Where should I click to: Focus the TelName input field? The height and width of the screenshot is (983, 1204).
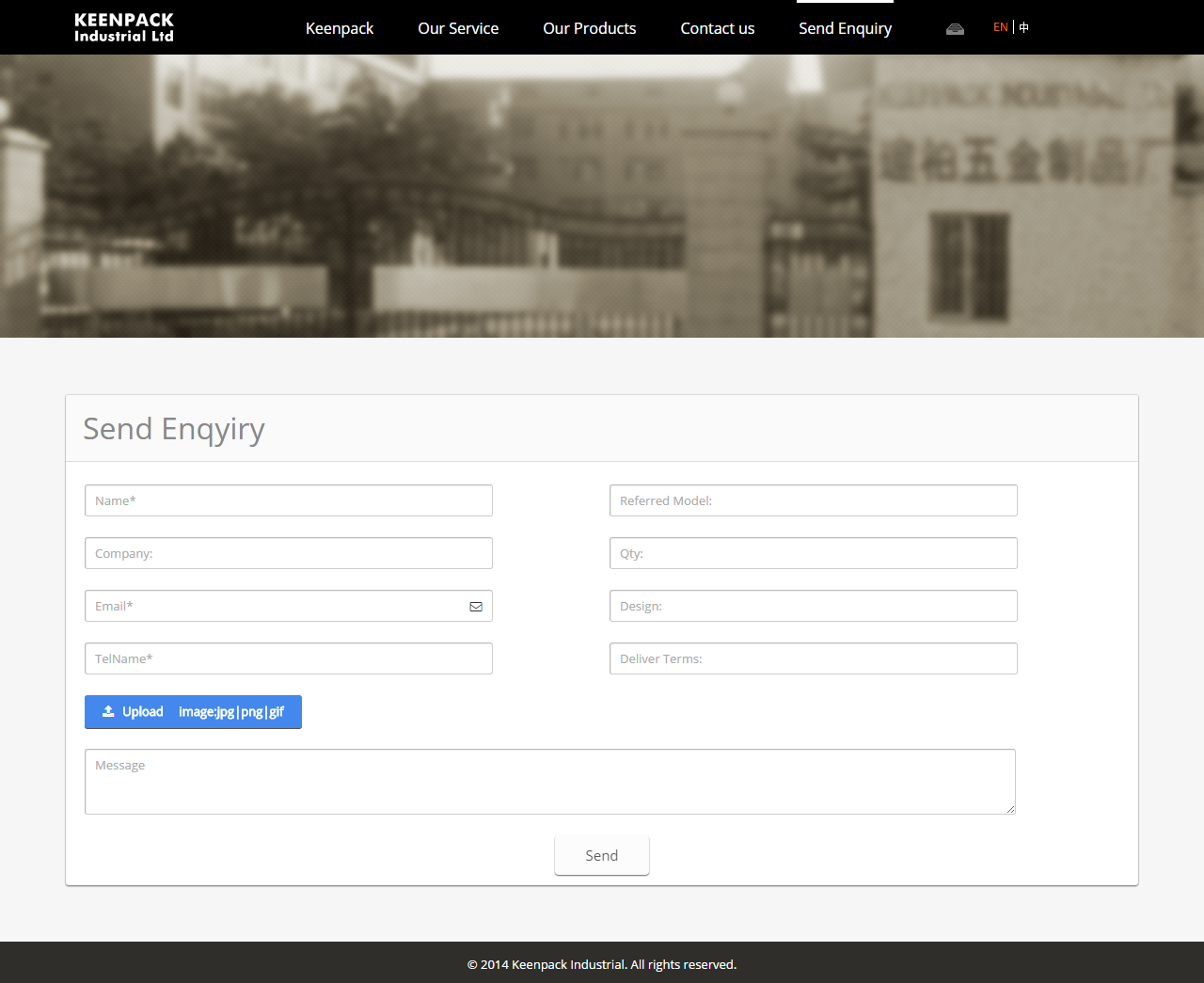point(288,658)
